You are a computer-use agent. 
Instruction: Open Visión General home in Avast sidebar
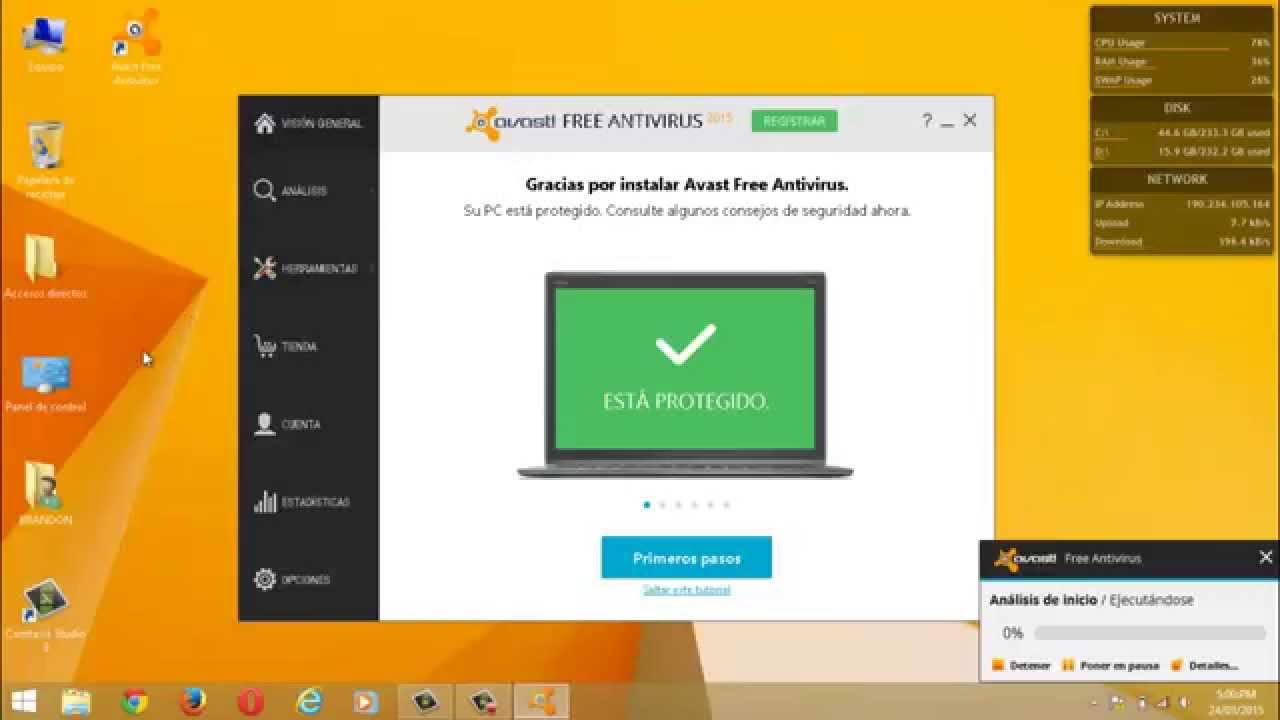[x=308, y=123]
